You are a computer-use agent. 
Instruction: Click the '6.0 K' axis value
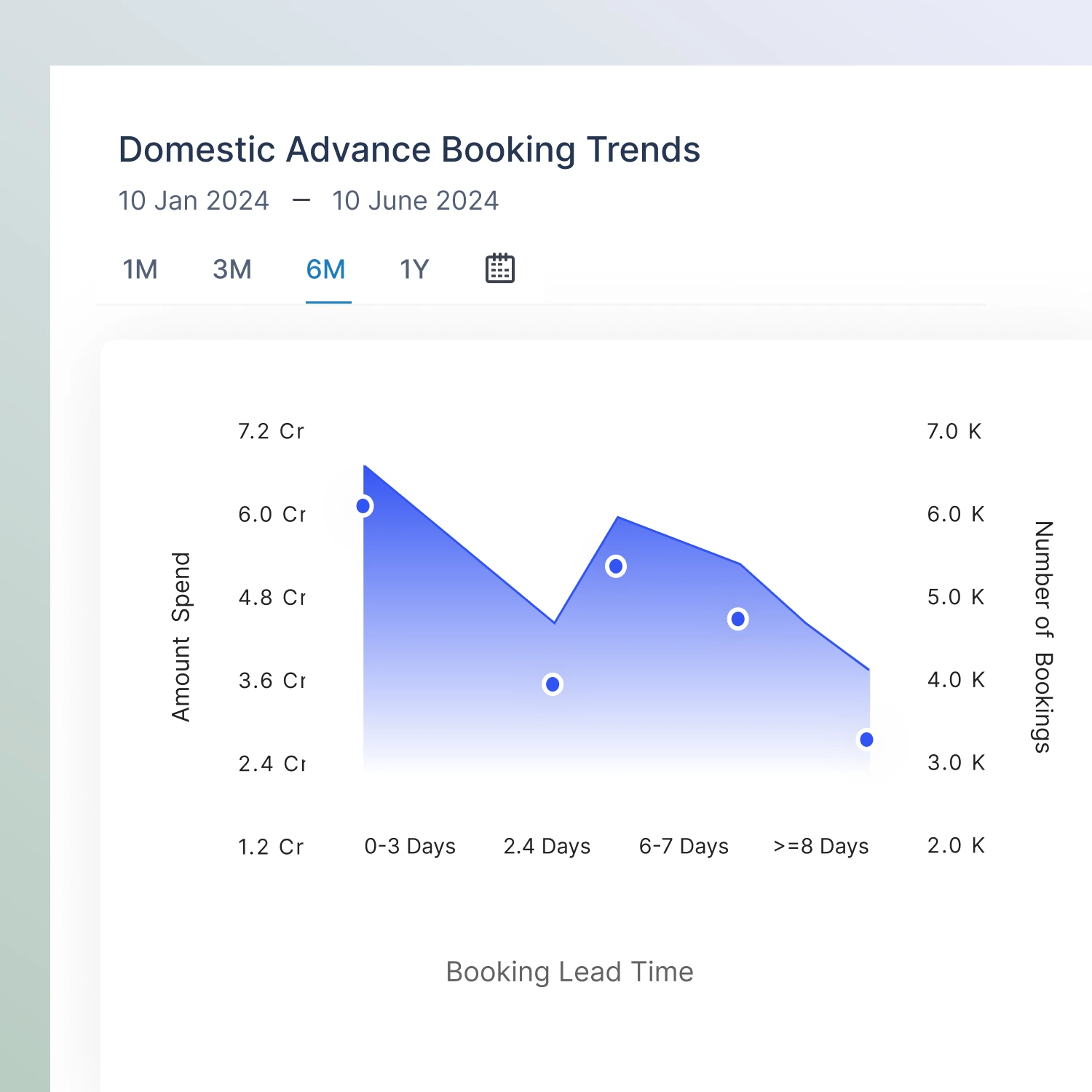[956, 514]
